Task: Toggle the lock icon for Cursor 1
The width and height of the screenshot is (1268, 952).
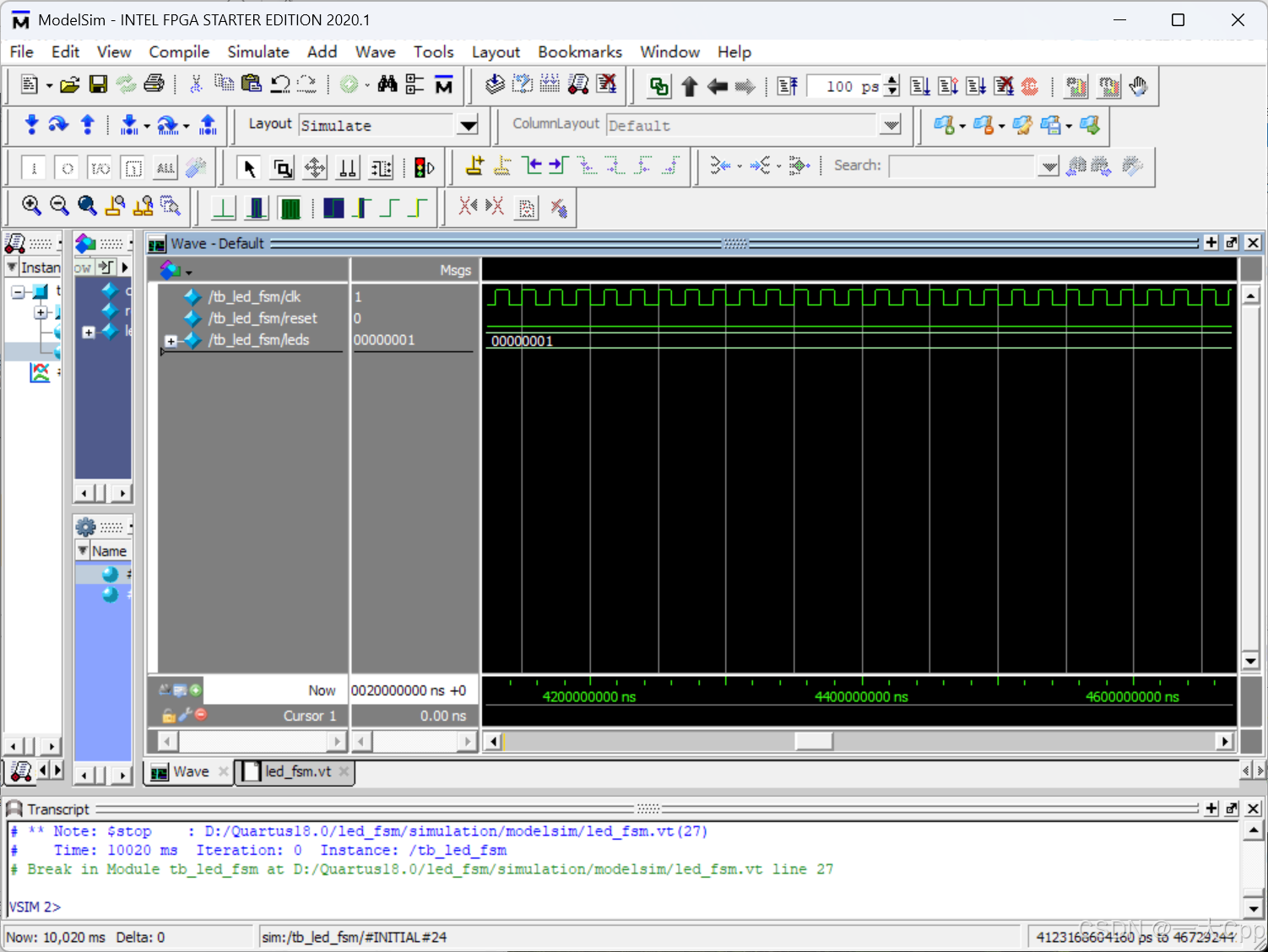Action: point(168,716)
